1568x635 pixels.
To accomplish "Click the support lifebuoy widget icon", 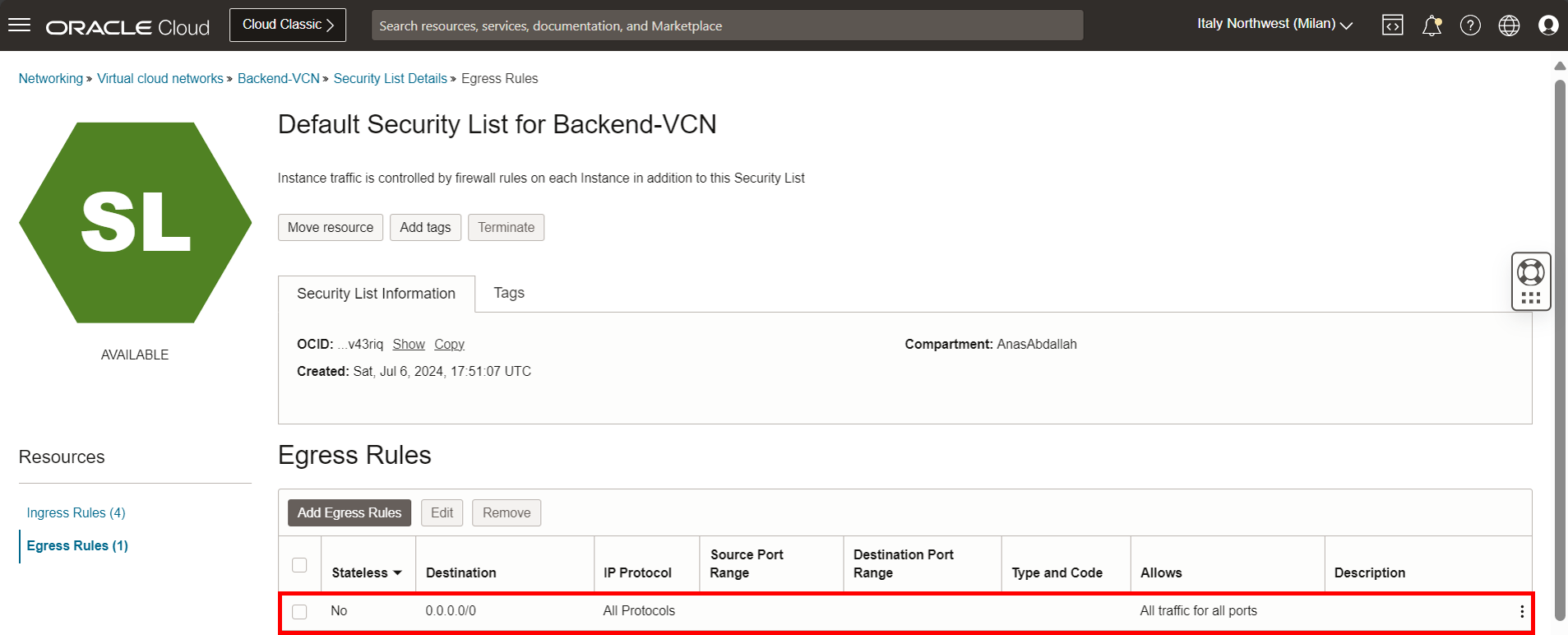I will (1530, 271).
